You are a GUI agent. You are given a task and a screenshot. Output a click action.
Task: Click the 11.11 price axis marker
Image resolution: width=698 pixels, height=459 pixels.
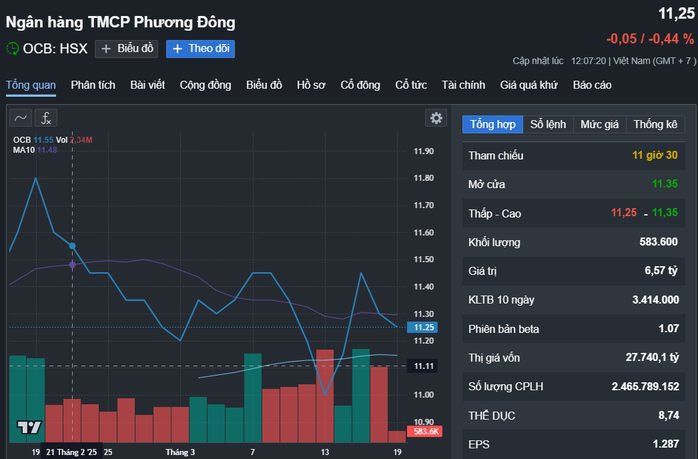click(x=422, y=366)
